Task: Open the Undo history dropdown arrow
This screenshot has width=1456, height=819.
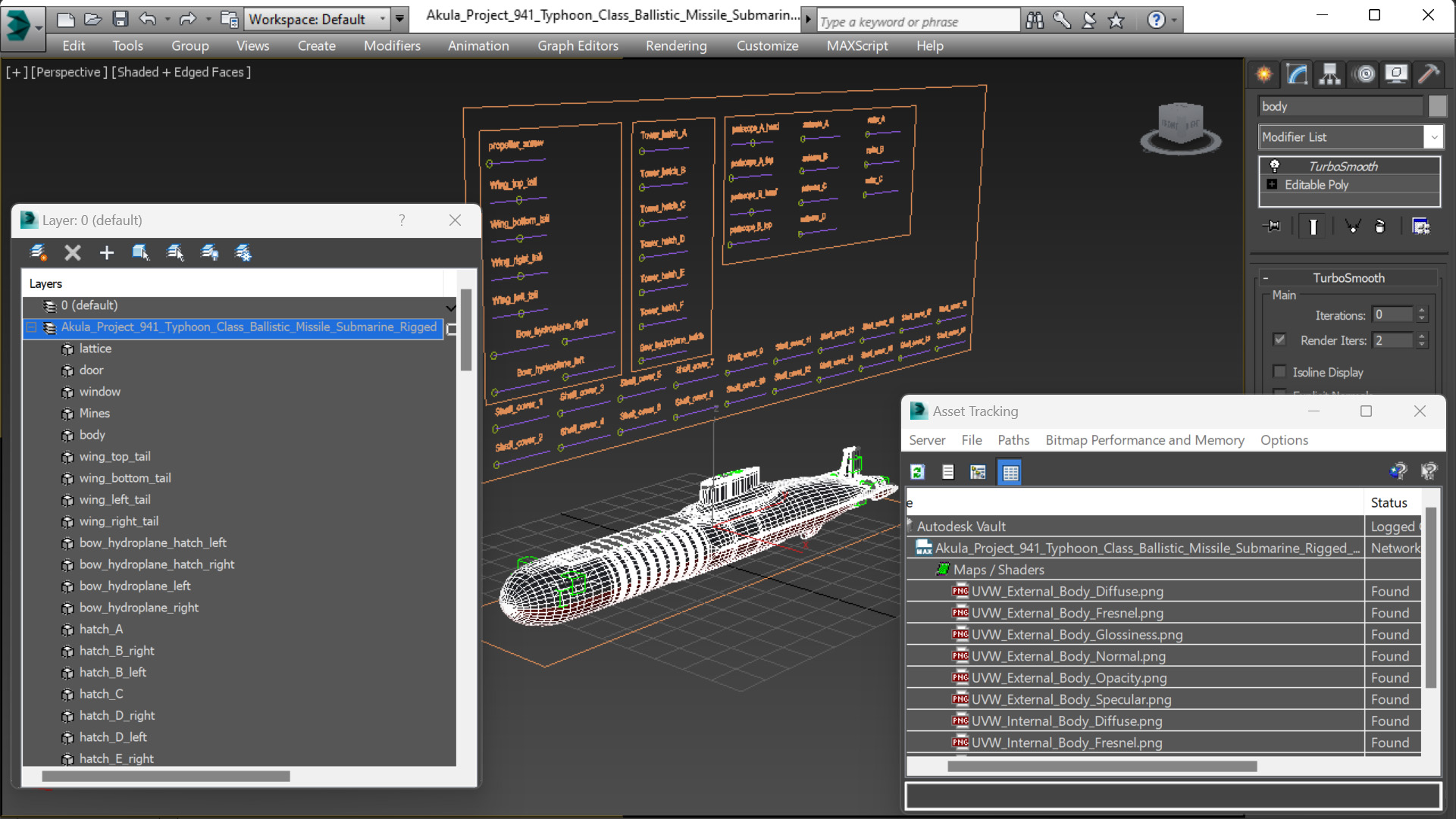Action: pyautogui.click(x=167, y=19)
